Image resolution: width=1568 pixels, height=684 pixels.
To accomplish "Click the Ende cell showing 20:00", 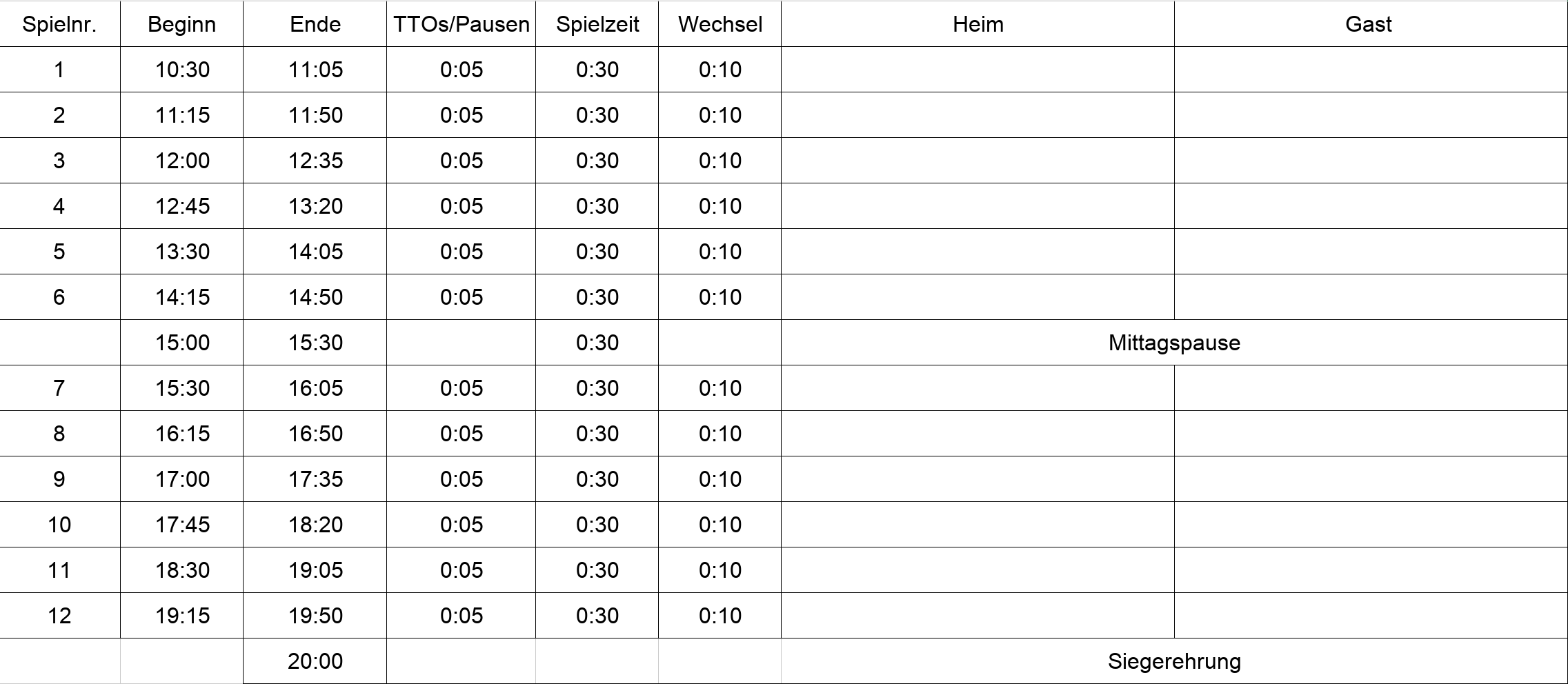I will pyautogui.click(x=315, y=661).
